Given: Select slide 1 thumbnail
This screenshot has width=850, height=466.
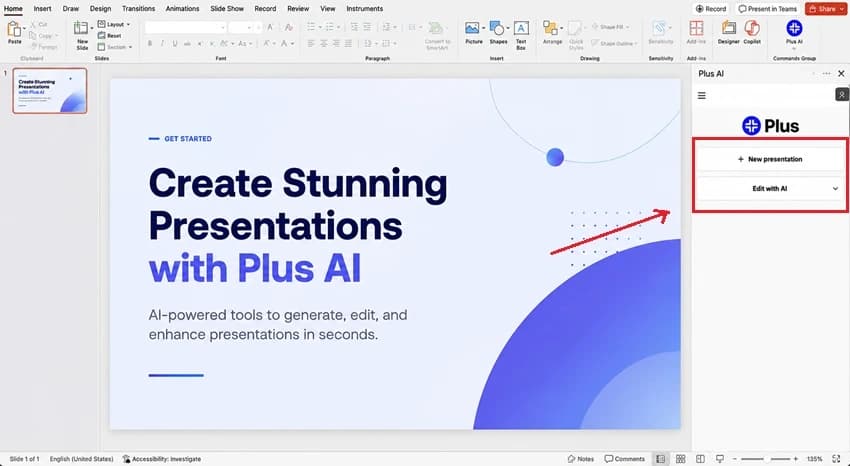Looking at the screenshot, I should coord(50,90).
